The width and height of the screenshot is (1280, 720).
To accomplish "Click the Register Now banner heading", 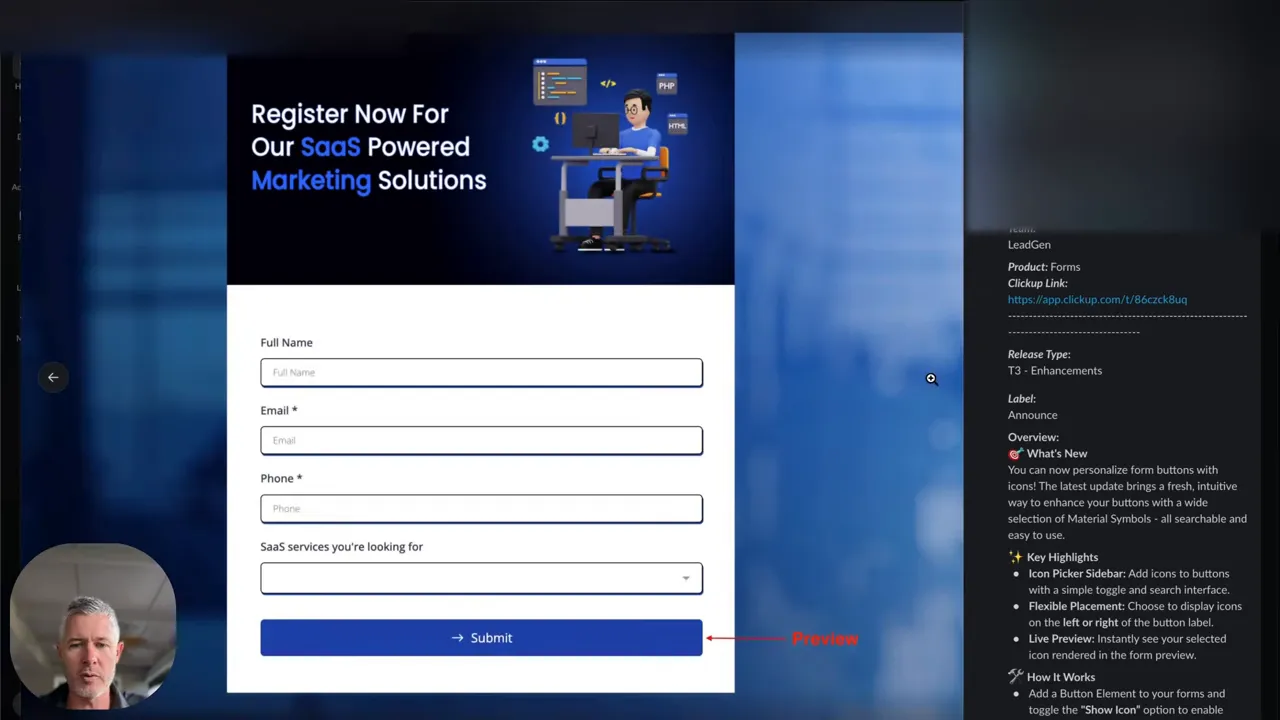I will click(368, 147).
